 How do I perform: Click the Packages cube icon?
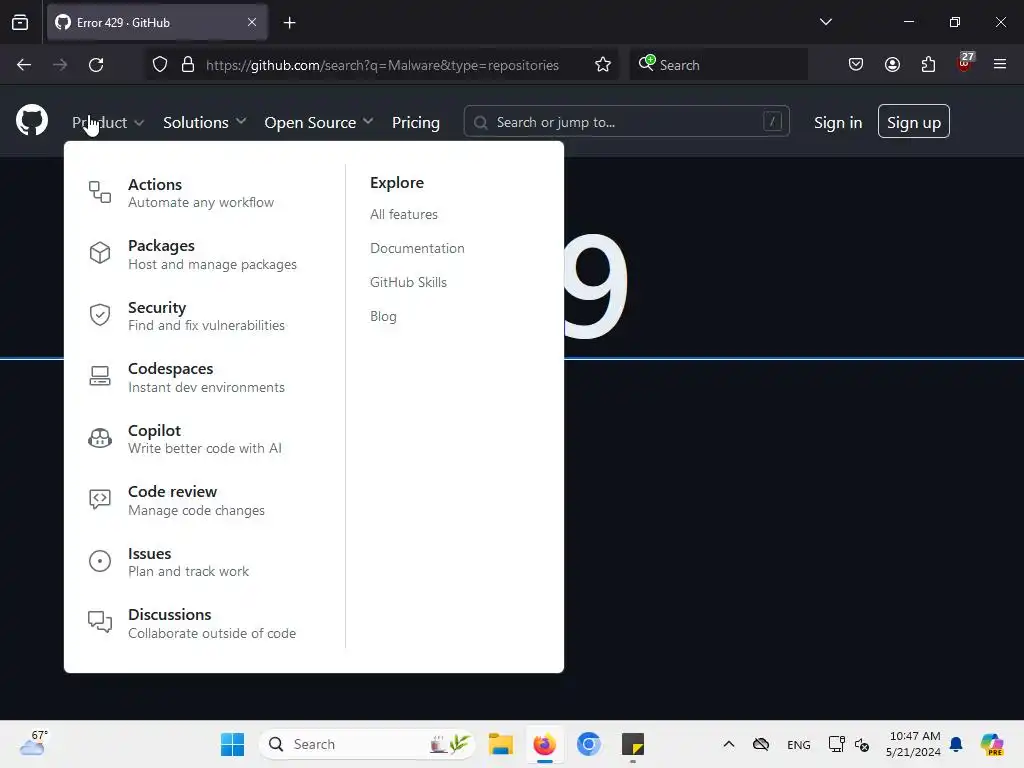click(100, 253)
